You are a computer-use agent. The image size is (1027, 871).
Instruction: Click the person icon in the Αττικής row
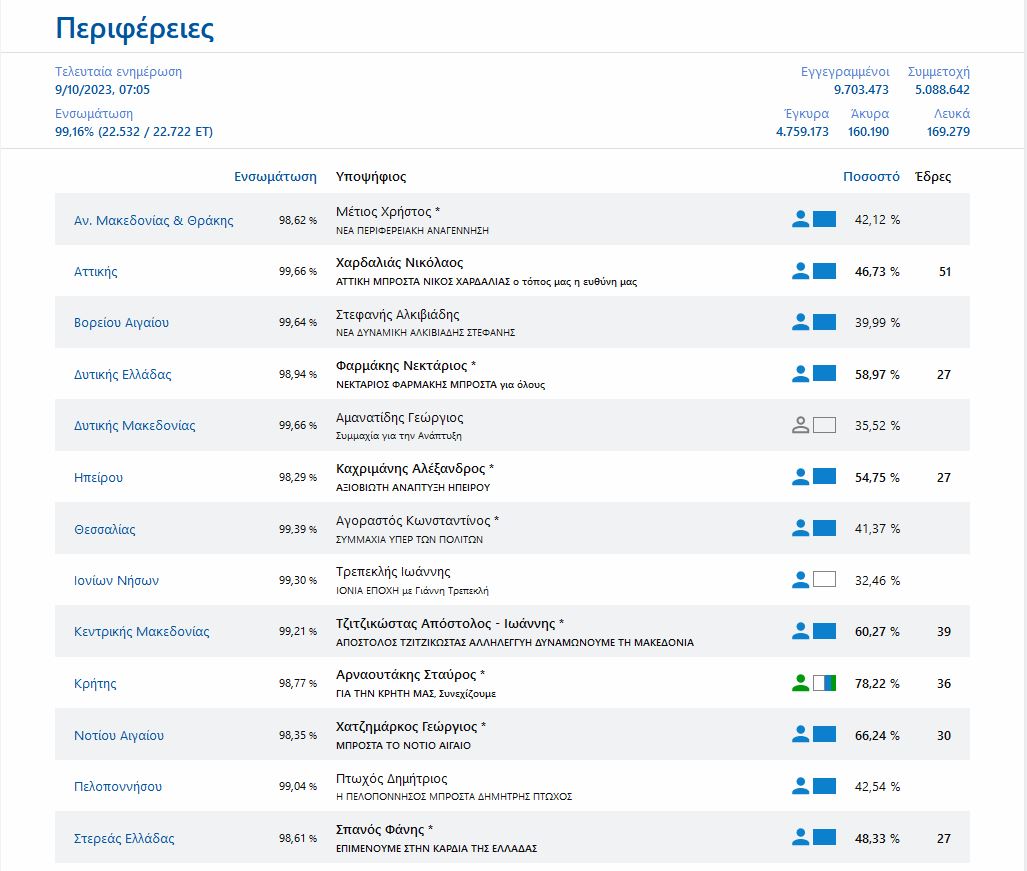pyautogui.click(x=800, y=271)
